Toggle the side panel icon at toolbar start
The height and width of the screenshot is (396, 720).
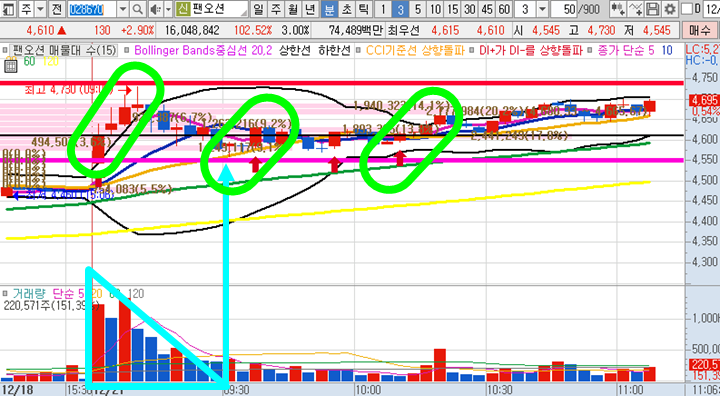[x=8, y=9]
